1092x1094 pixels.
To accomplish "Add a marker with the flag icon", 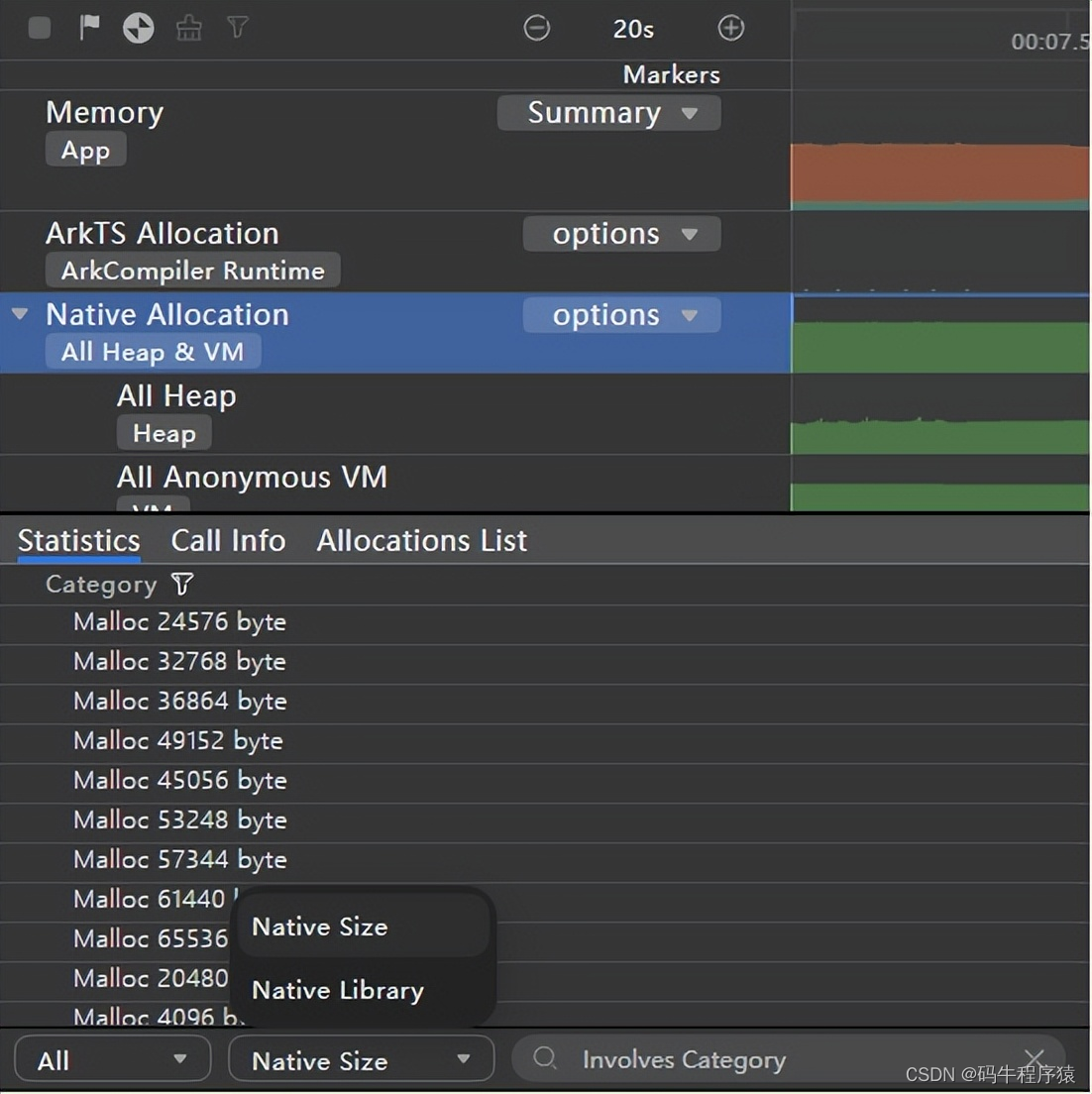I will click(89, 28).
